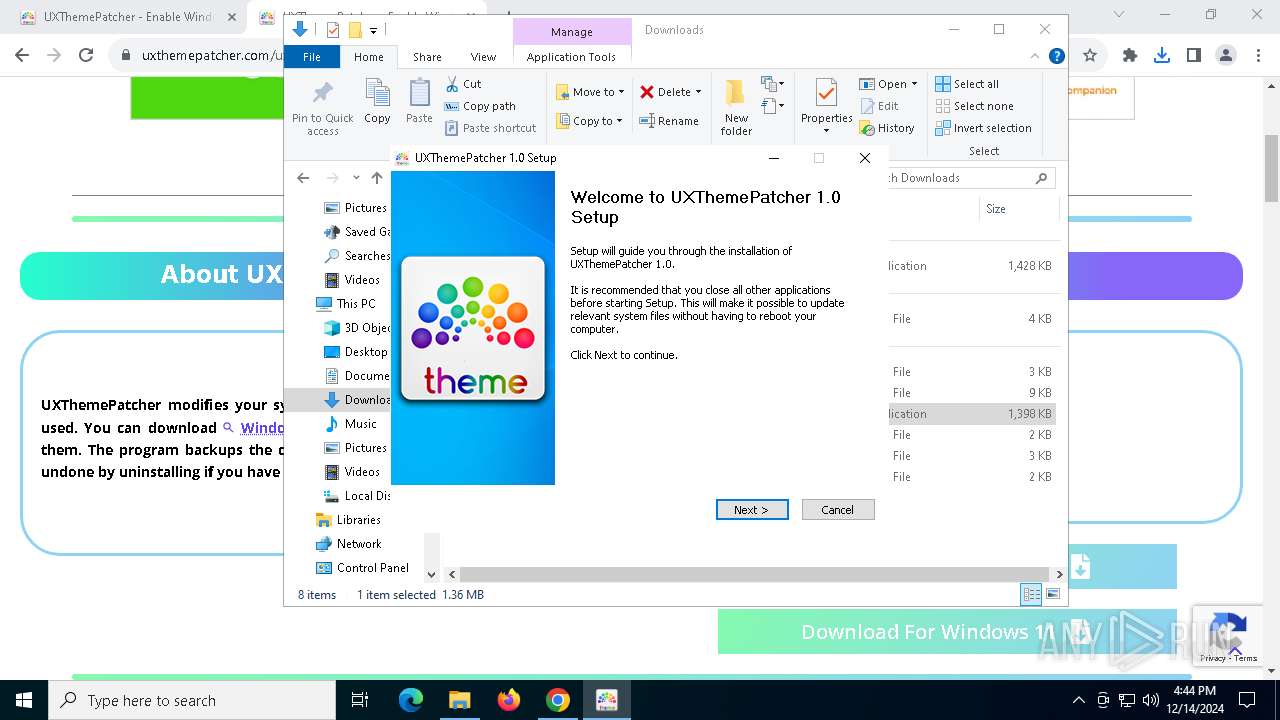
Task: Go up one folder in Explorer
Action: coord(377,178)
